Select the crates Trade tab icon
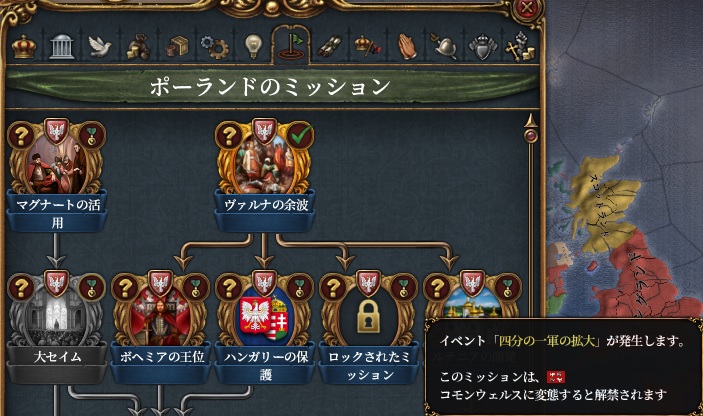Image resolution: width=703 pixels, height=416 pixels. click(x=178, y=47)
